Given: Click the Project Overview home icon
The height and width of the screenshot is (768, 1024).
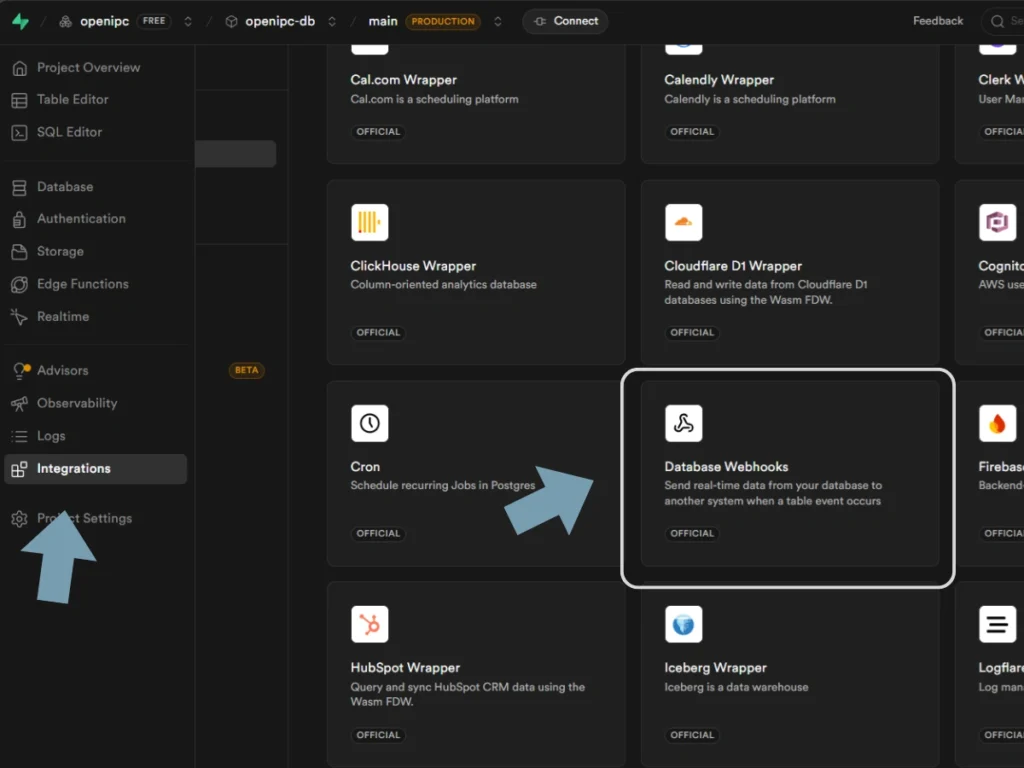Looking at the screenshot, I should 20,68.
